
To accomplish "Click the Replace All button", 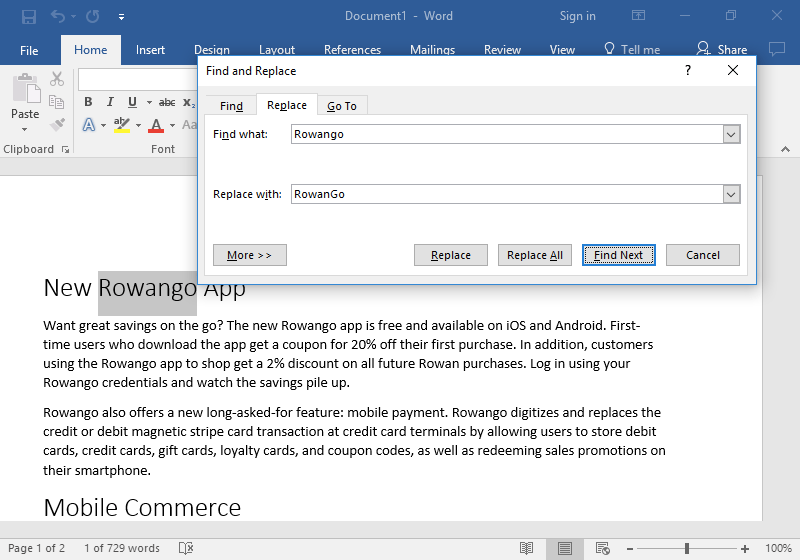I will pyautogui.click(x=535, y=255).
